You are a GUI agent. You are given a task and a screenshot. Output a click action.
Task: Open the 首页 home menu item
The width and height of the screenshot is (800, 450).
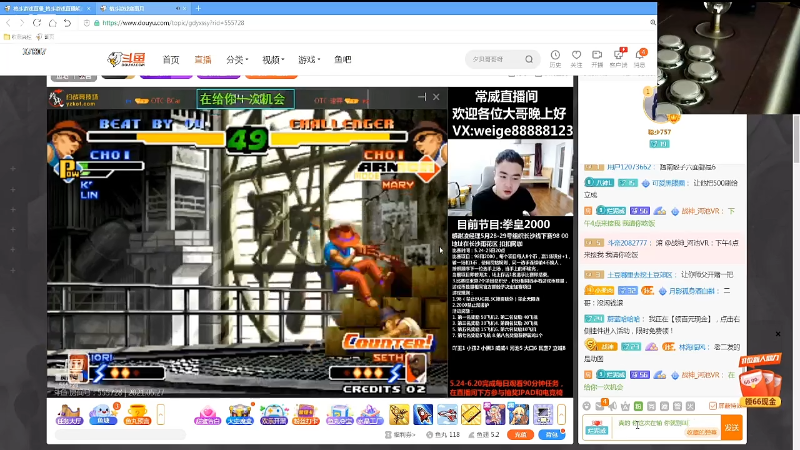pyautogui.click(x=171, y=60)
